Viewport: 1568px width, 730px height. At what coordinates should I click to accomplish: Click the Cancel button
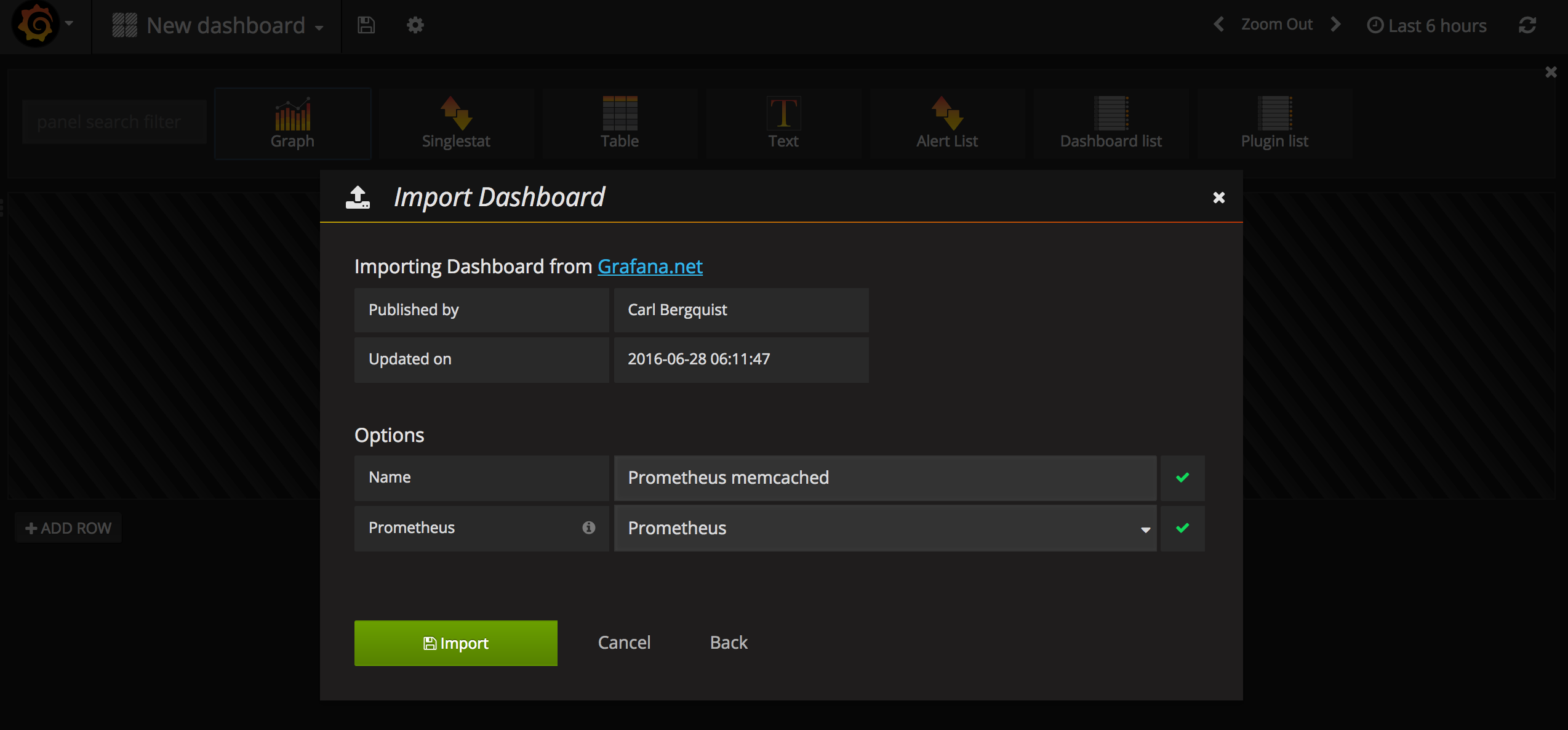pyautogui.click(x=624, y=643)
